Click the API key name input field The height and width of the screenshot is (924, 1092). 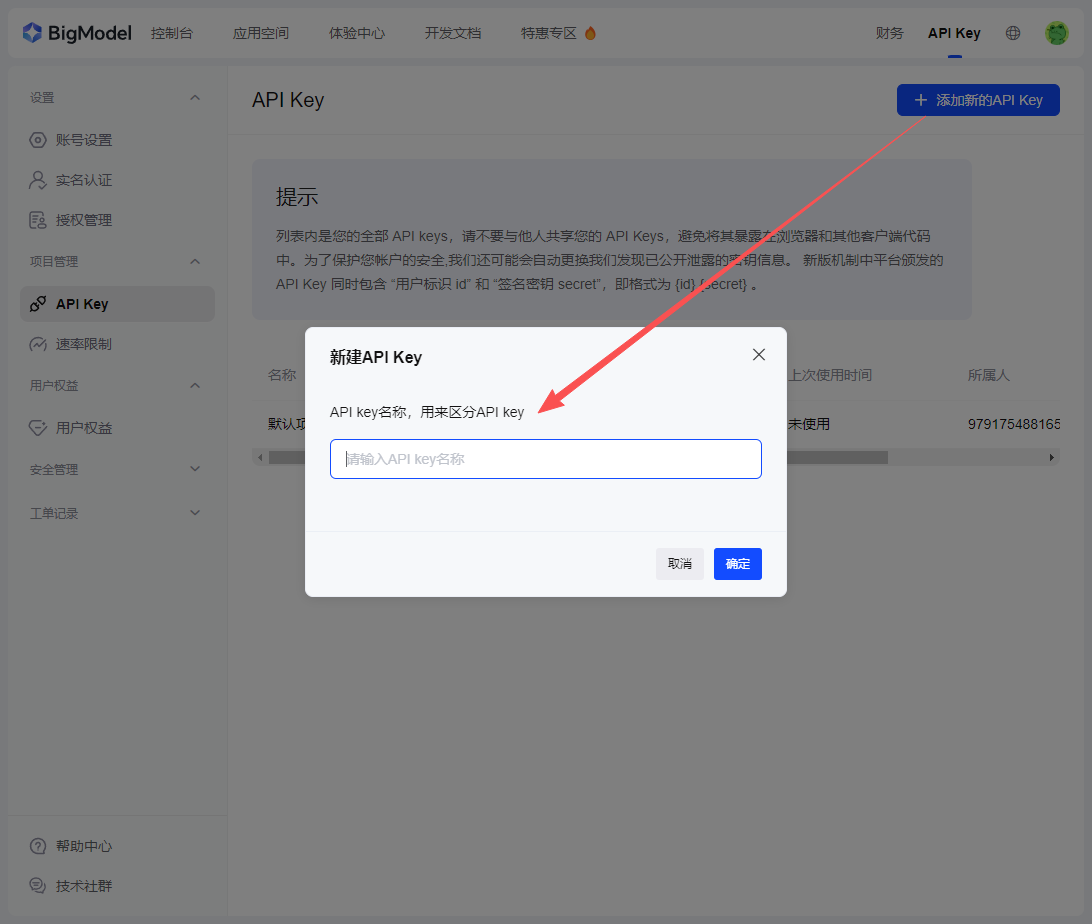[546, 459]
